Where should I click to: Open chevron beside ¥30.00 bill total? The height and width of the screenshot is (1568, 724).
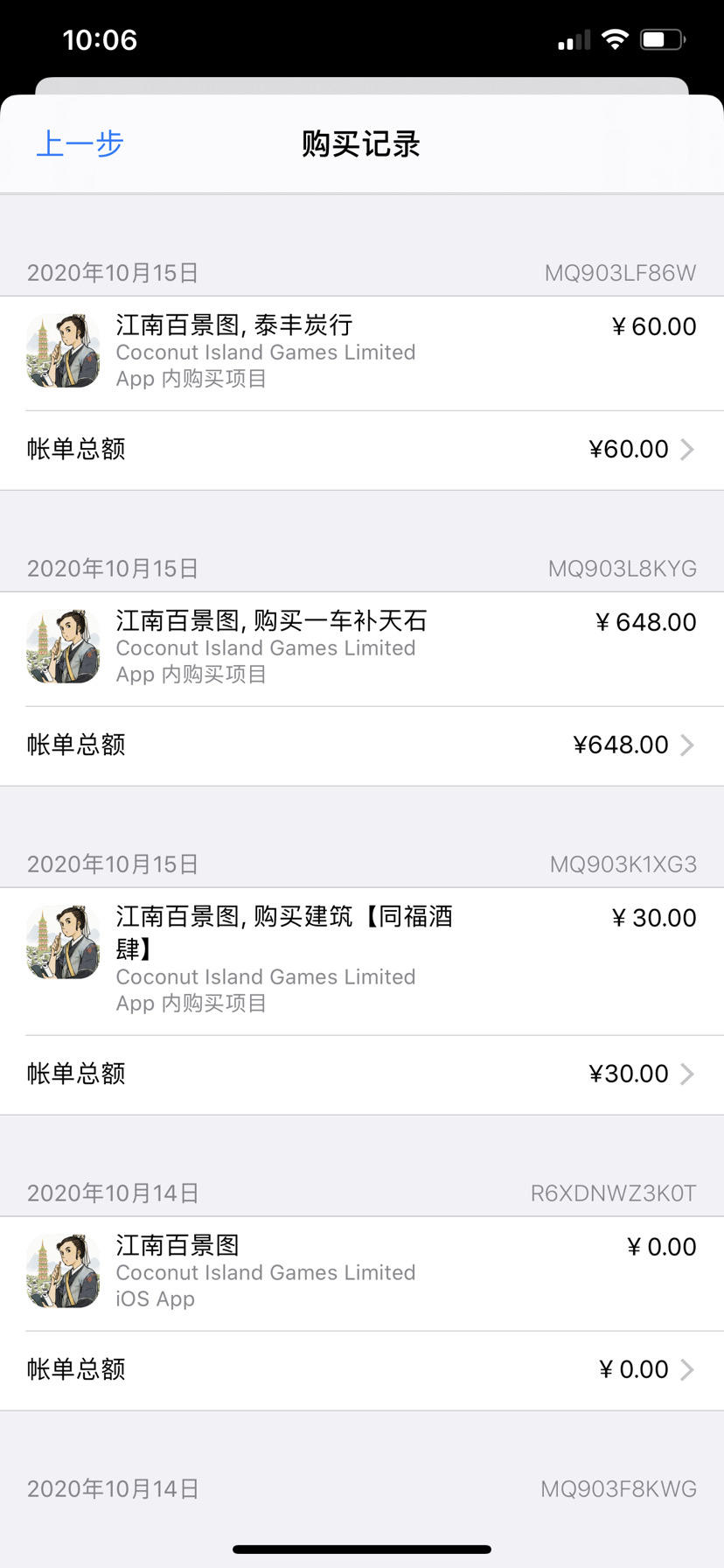pos(687,1074)
